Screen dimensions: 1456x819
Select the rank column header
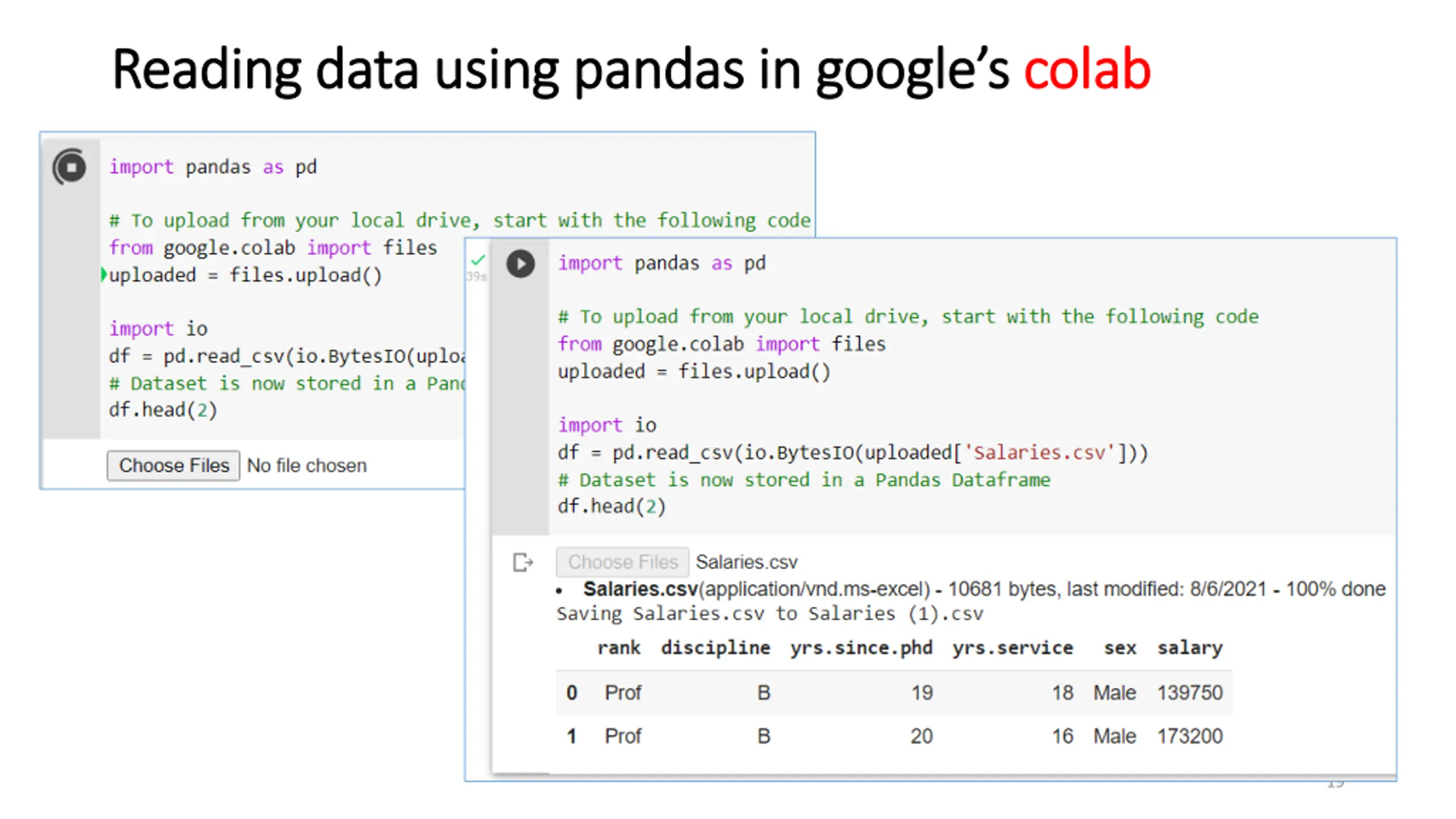[619, 647]
